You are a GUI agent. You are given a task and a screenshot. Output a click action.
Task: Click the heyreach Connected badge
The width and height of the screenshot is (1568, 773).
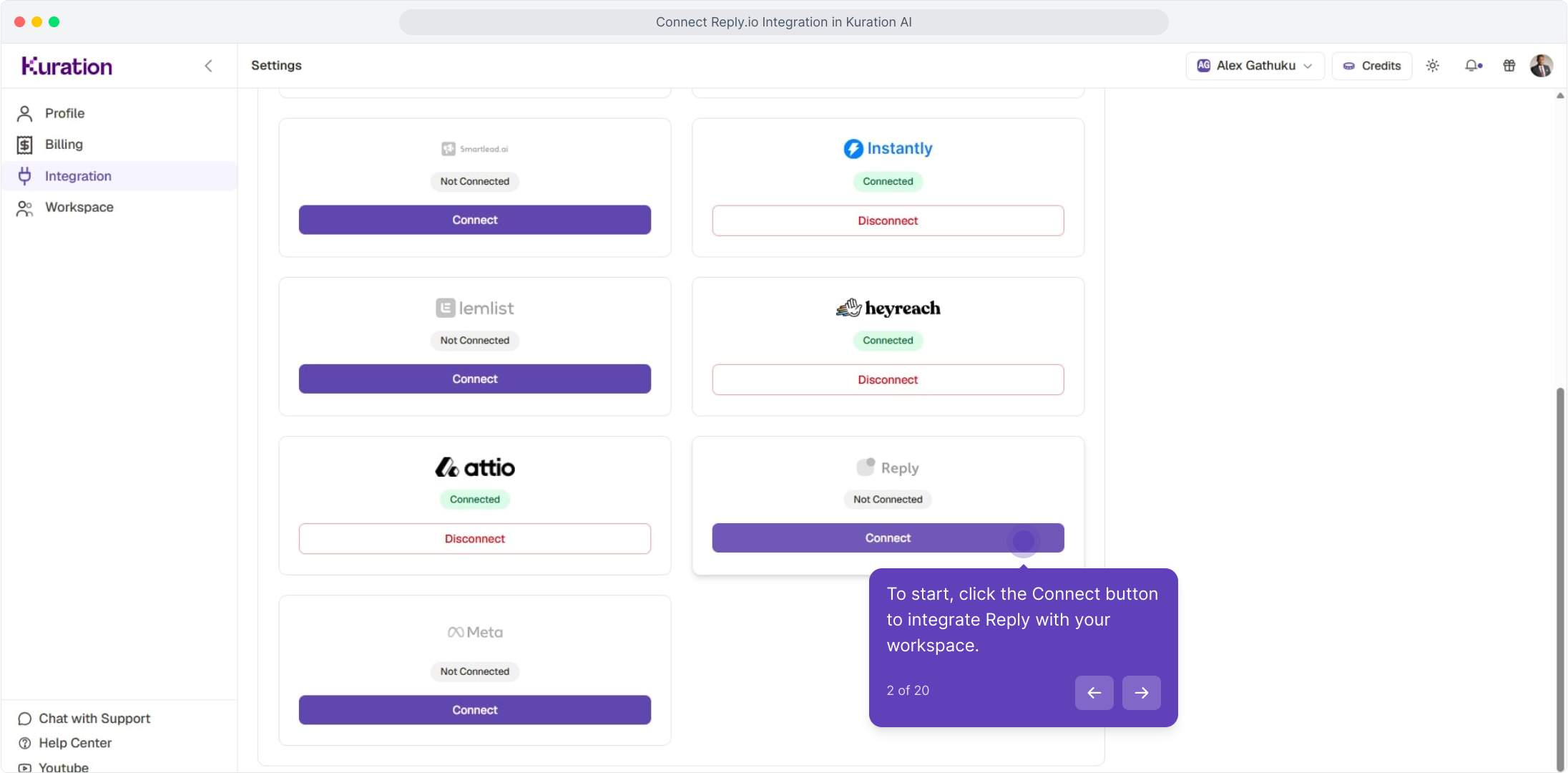click(888, 340)
